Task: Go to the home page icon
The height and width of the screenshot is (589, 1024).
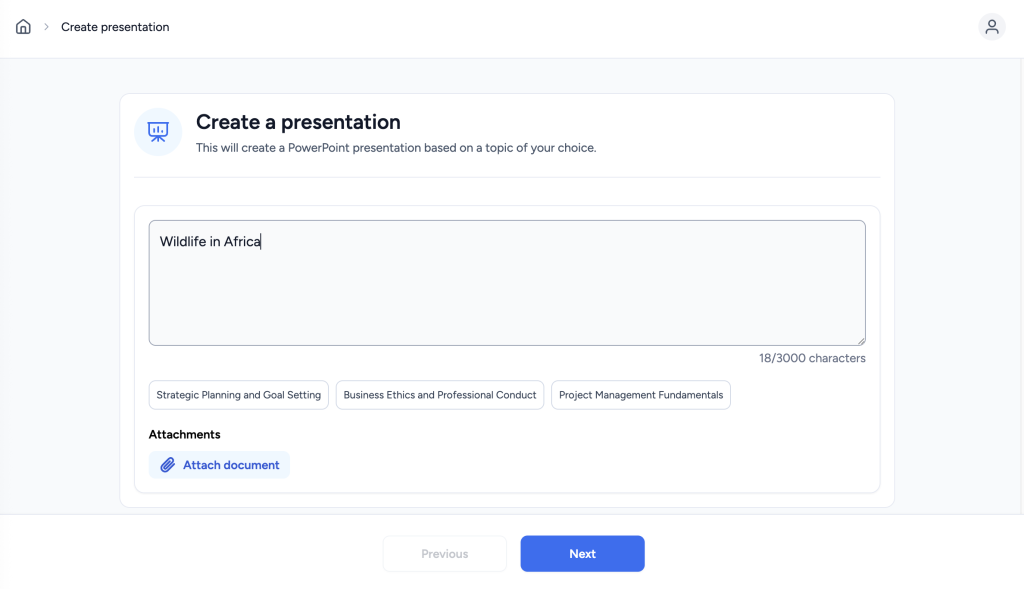Action: point(23,27)
